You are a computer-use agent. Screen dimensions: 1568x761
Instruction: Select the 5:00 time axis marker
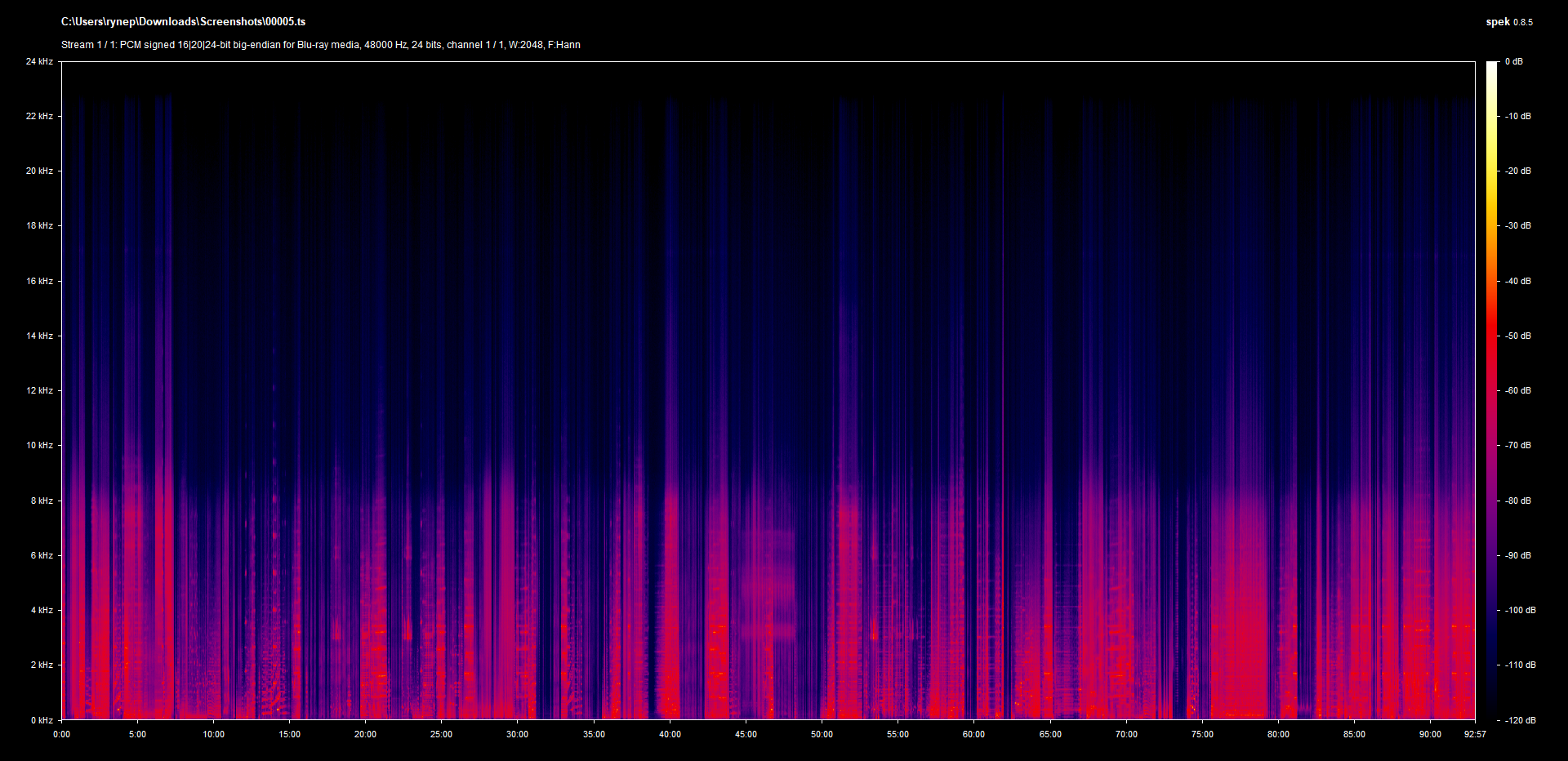[137, 735]
